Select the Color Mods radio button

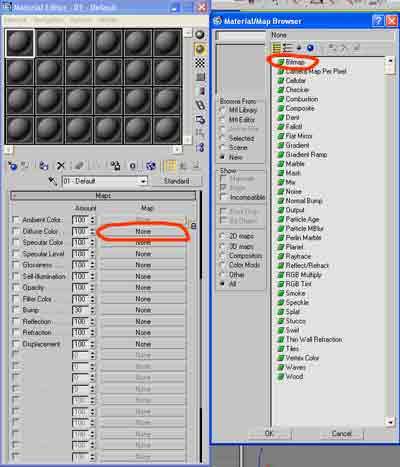click(222, 265)
